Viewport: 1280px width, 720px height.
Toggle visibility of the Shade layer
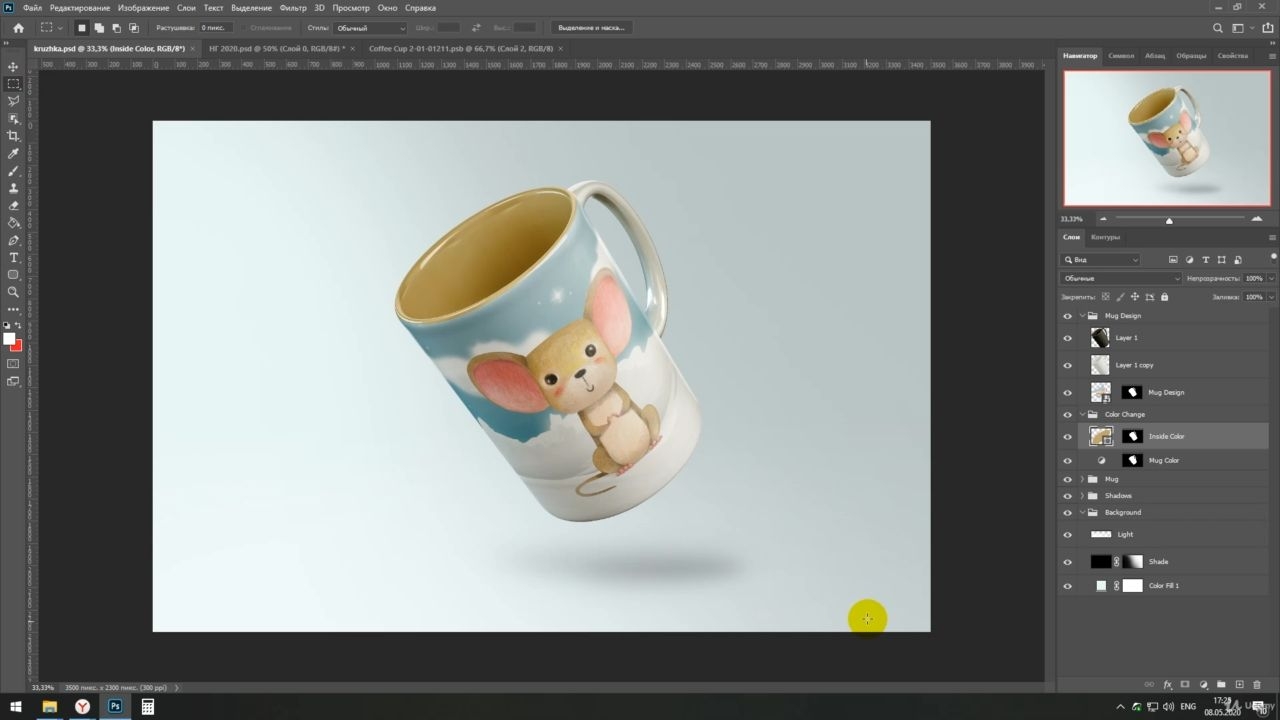pyautogui.click(x=1067, y=562)
